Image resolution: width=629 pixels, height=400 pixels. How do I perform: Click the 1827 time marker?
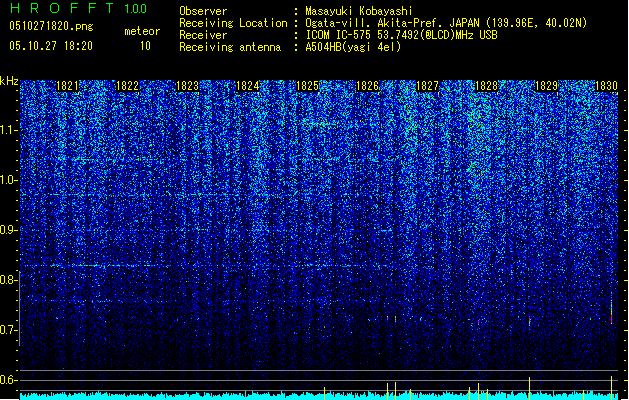(428, 86)
